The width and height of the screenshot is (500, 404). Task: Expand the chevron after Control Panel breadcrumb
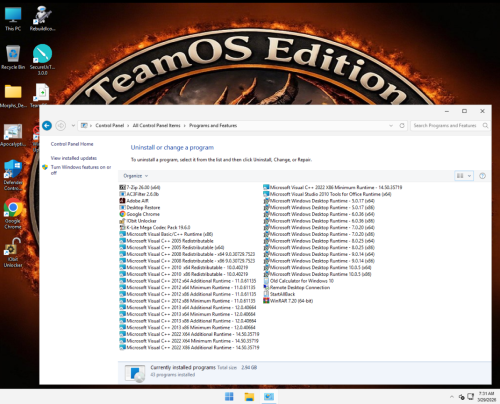128,126
